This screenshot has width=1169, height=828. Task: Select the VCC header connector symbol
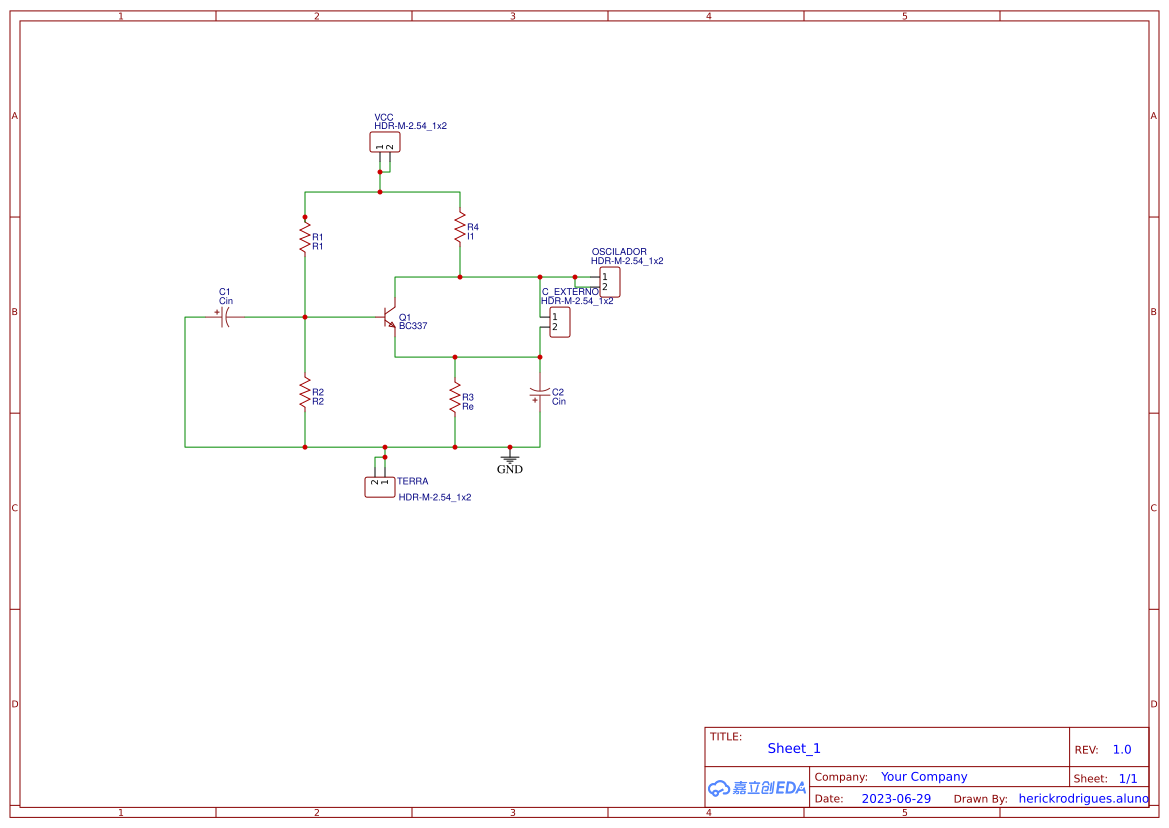(x=382, y=142)
